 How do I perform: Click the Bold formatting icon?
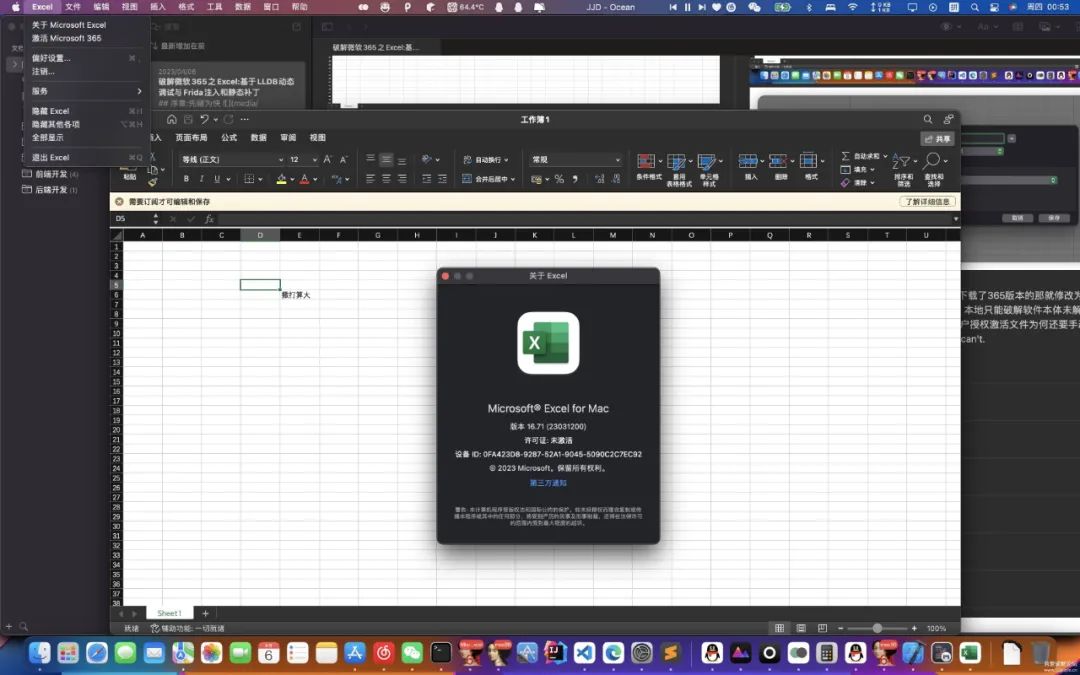point(186,179)
